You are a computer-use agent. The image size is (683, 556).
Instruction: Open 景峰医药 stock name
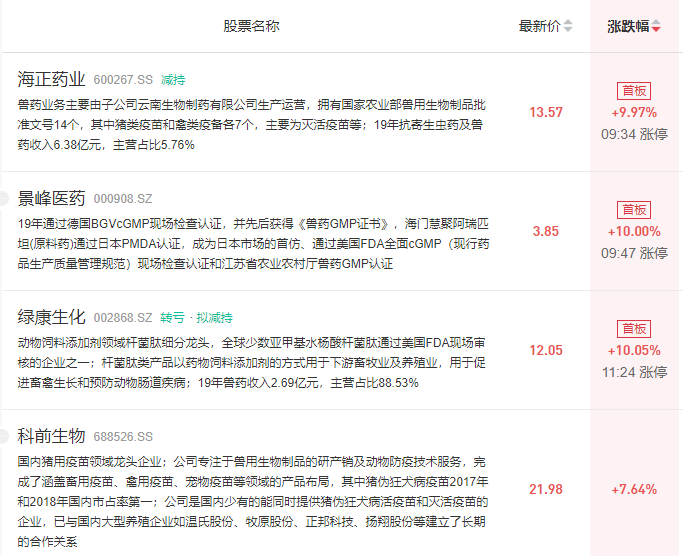(x=51, y=198)
